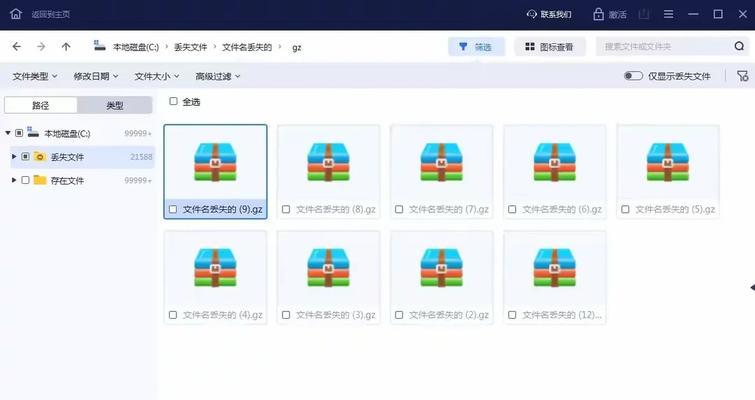Click the filter funnel icon at far right
This screenshot has width=755, height=400.
click(x=742, y=76)
